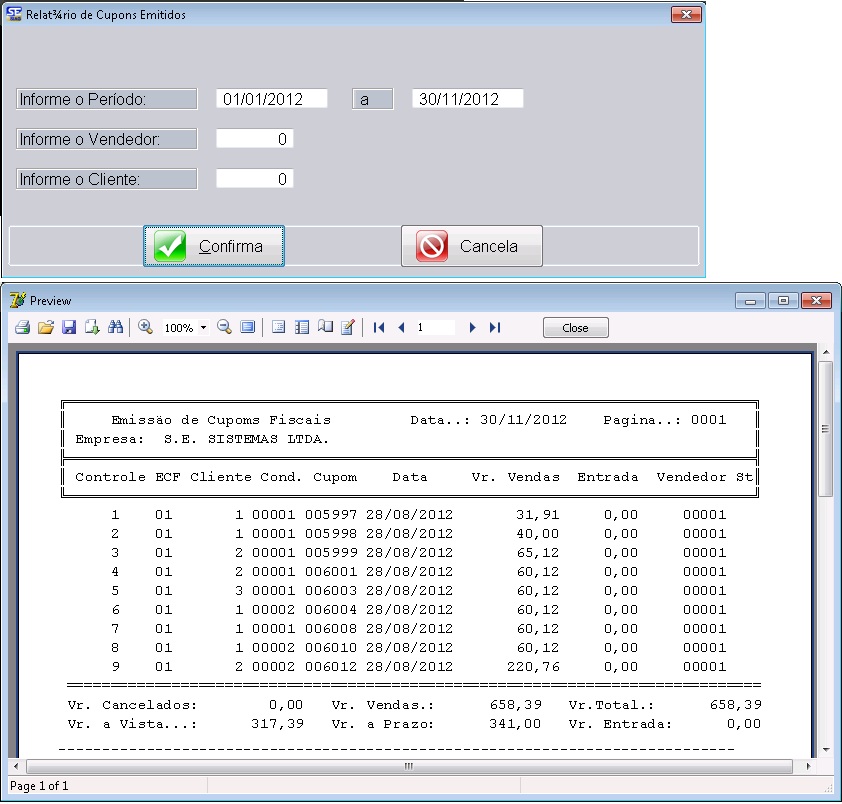842x804 pixels.
Task: Save the report using the floppy disk icon
Action: tap(69, 327)
